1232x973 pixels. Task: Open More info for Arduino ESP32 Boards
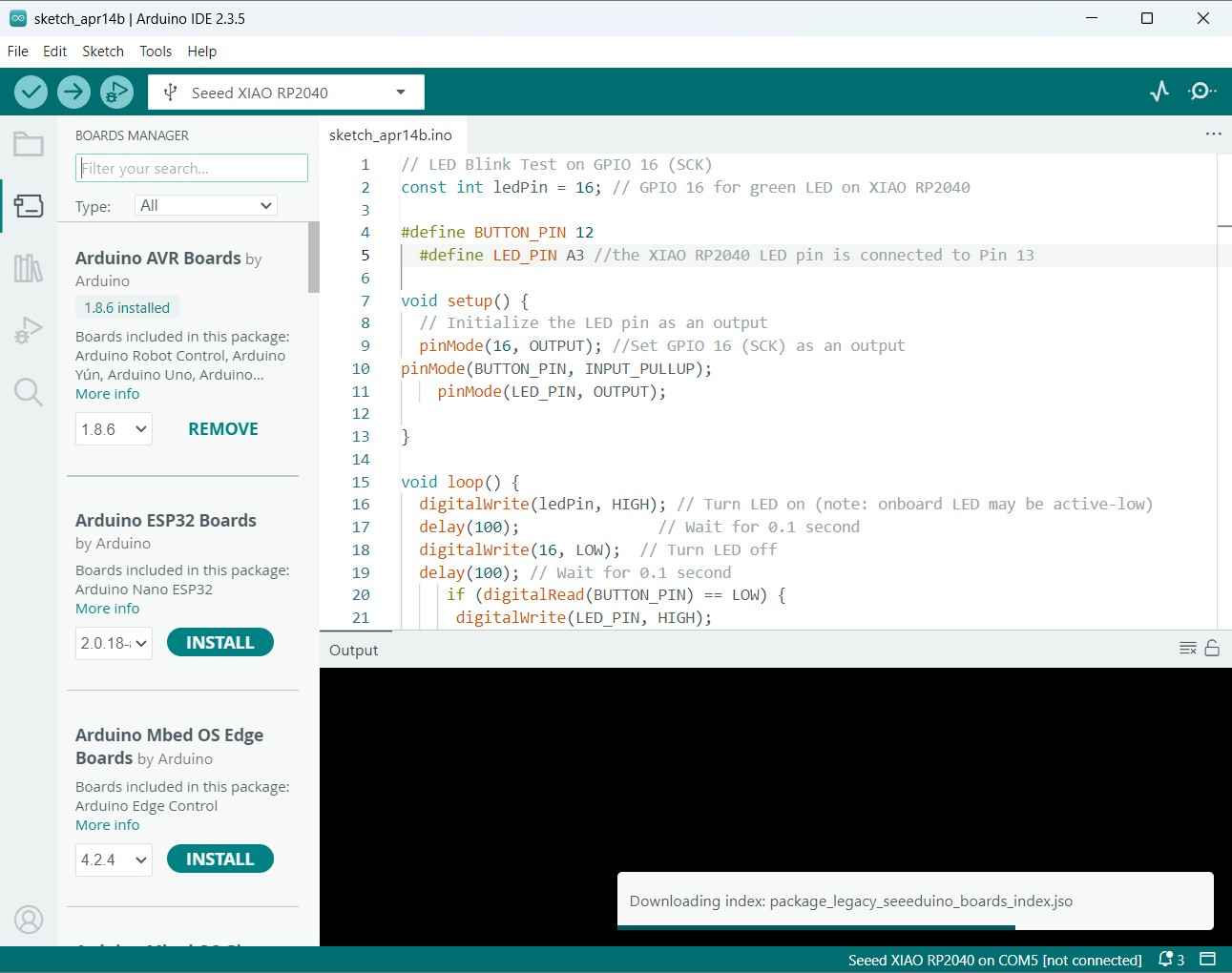pos(108,609)
